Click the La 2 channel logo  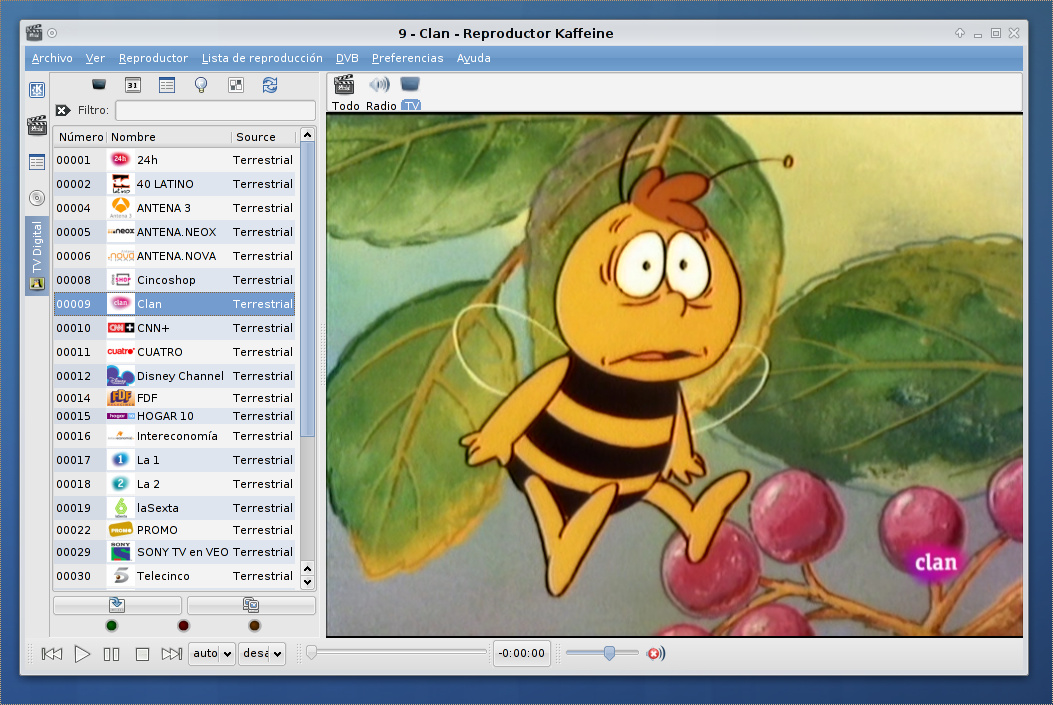click(x=121, y=483)
